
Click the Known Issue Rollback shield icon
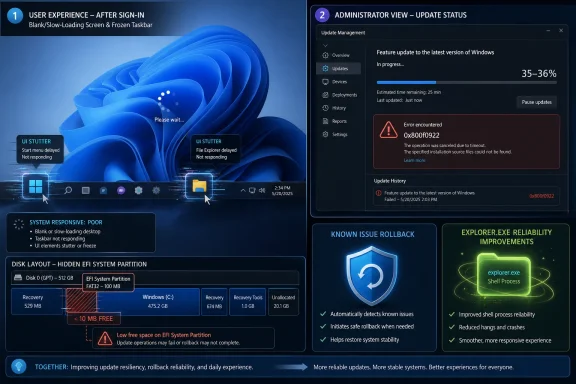pyautogui.click(x=372, y=275)
